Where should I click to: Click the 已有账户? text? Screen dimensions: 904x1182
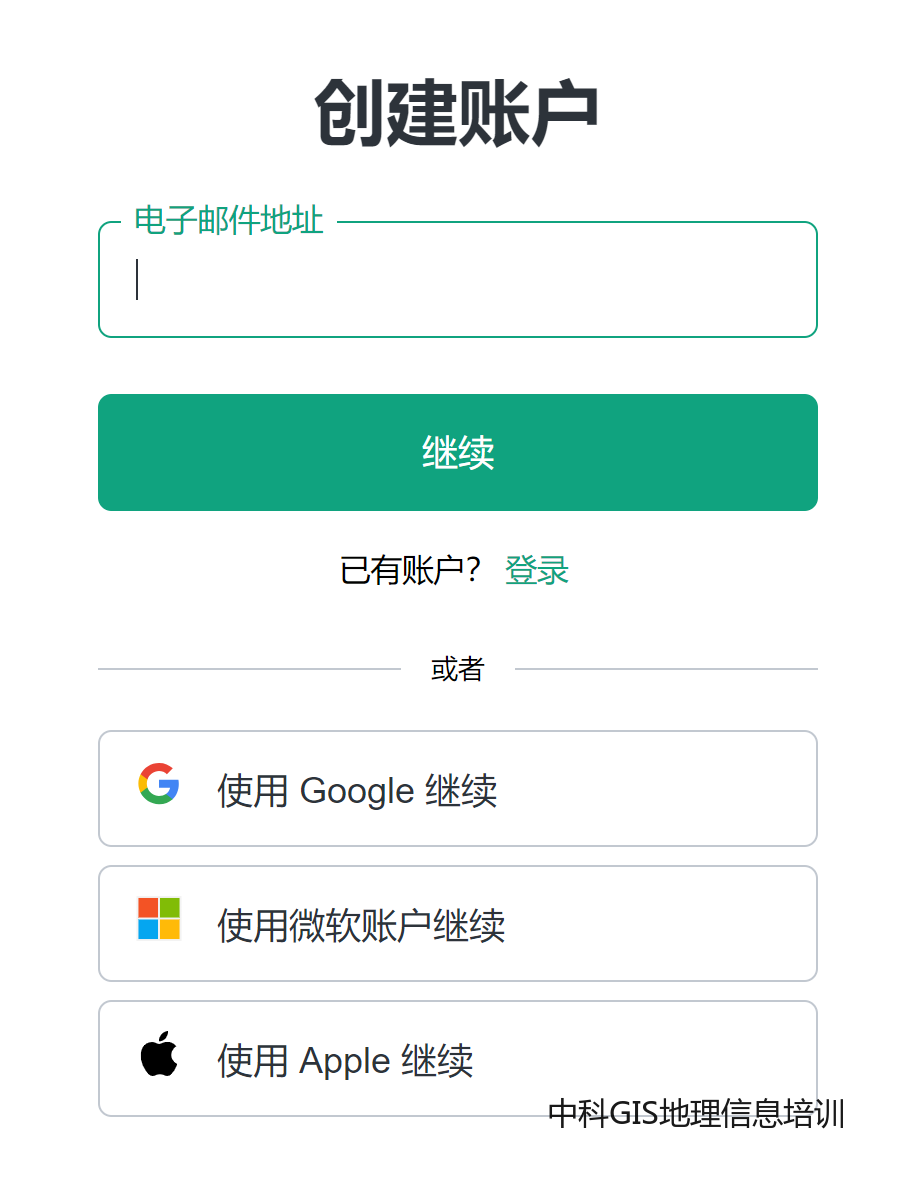point(411,571)
